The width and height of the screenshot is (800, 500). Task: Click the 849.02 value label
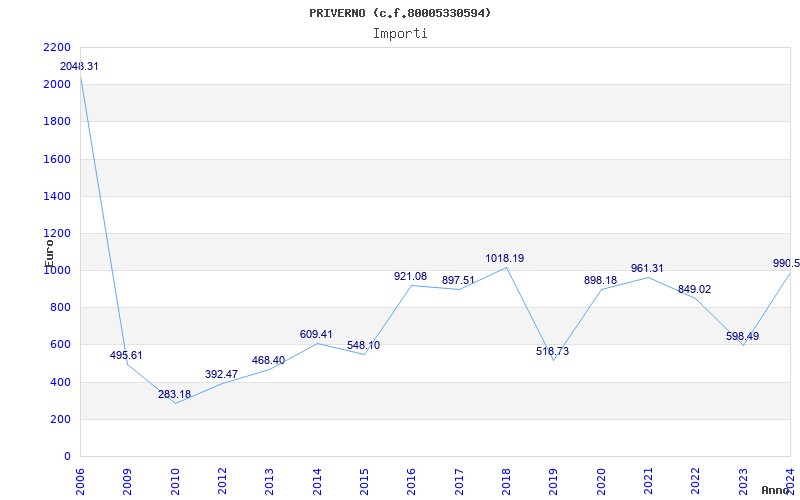694,289
